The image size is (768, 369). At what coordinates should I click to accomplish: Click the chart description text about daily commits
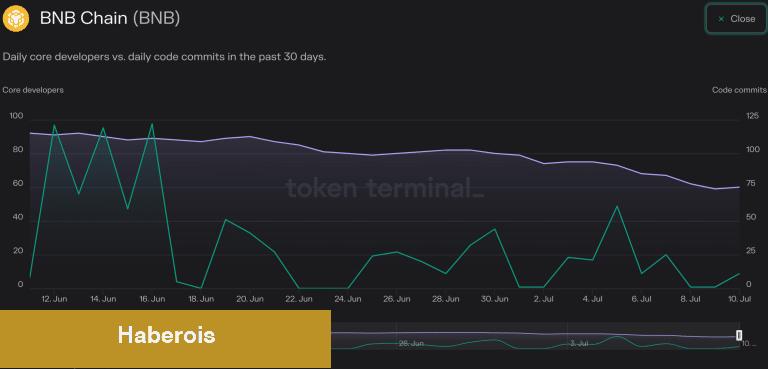click(165, 56)
